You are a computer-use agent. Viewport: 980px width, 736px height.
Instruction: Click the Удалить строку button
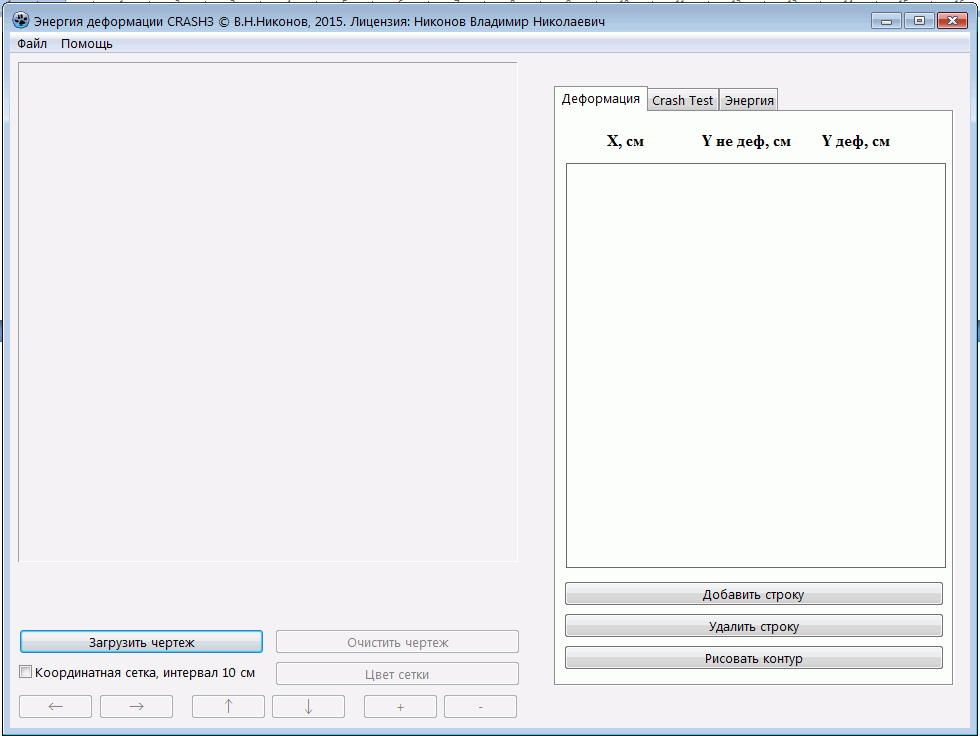(753, 626)
